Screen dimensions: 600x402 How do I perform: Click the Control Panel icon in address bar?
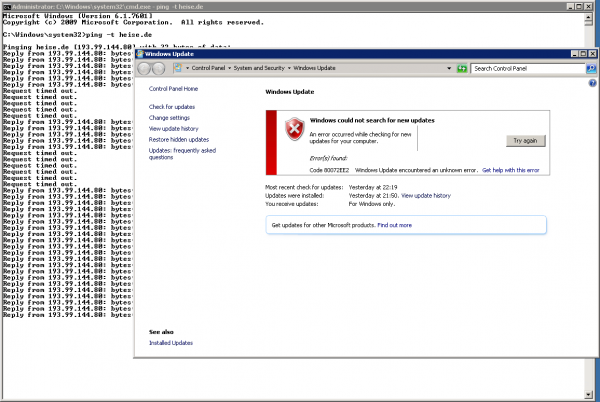(178, 68)
